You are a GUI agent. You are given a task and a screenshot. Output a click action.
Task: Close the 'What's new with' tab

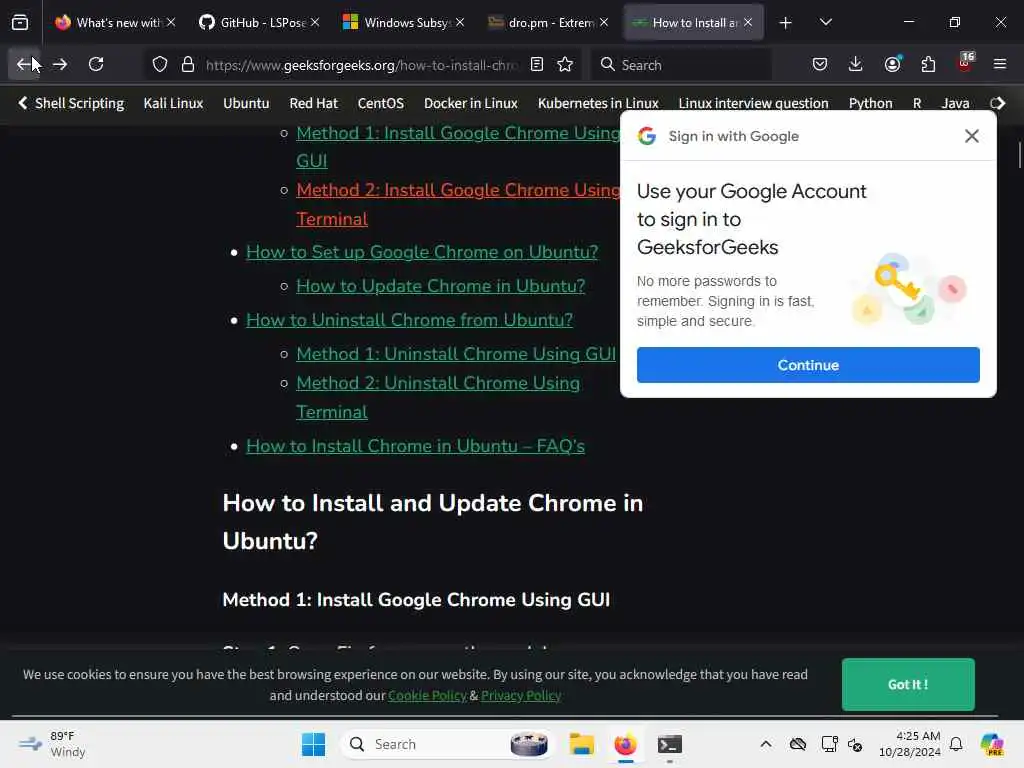click(x=171, y=22)
